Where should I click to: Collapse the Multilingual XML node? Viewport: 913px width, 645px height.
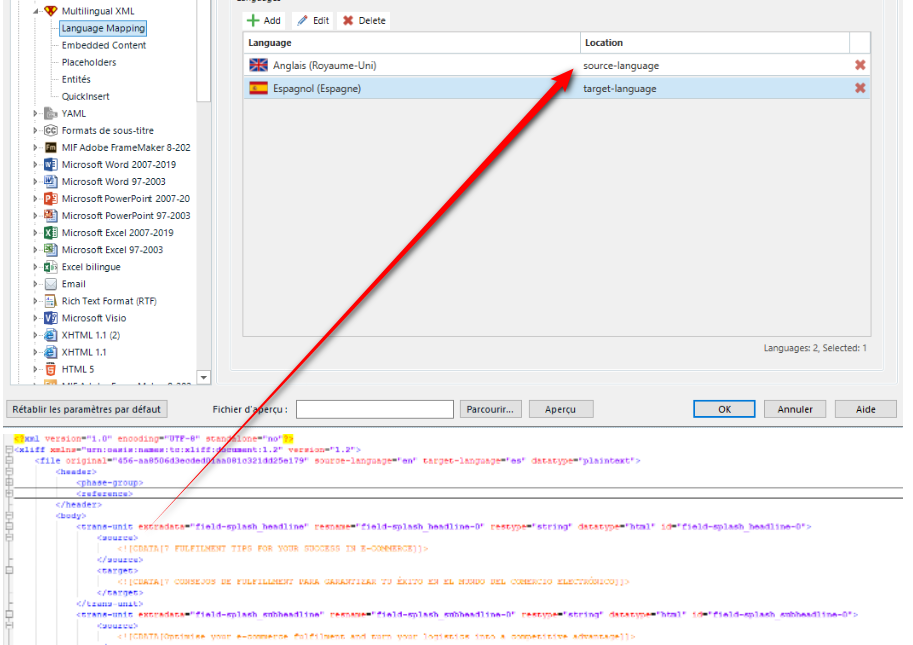pyautogui.click(x=36, y=11)
